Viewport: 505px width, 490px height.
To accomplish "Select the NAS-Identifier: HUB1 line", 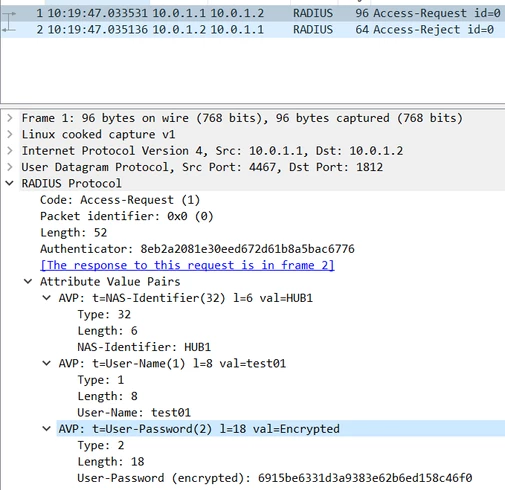I will click(x=144, y=347).
